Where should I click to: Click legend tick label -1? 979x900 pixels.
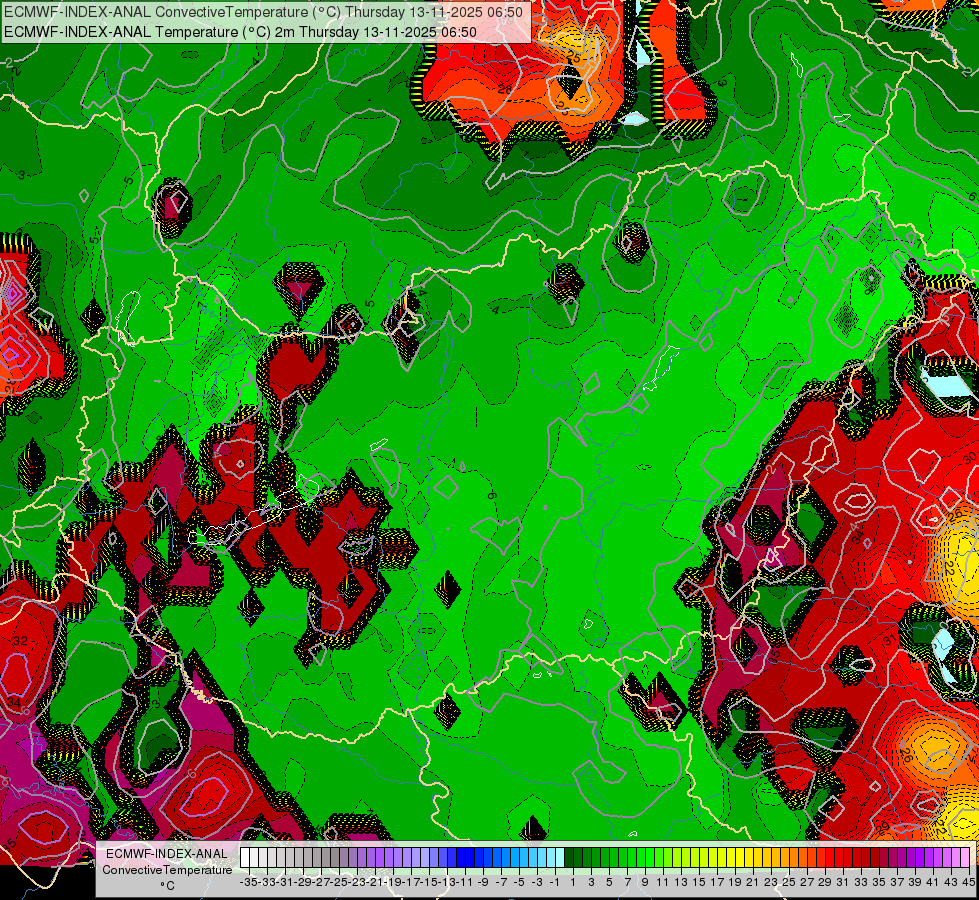pyautogui.click(x=555, y=882)
